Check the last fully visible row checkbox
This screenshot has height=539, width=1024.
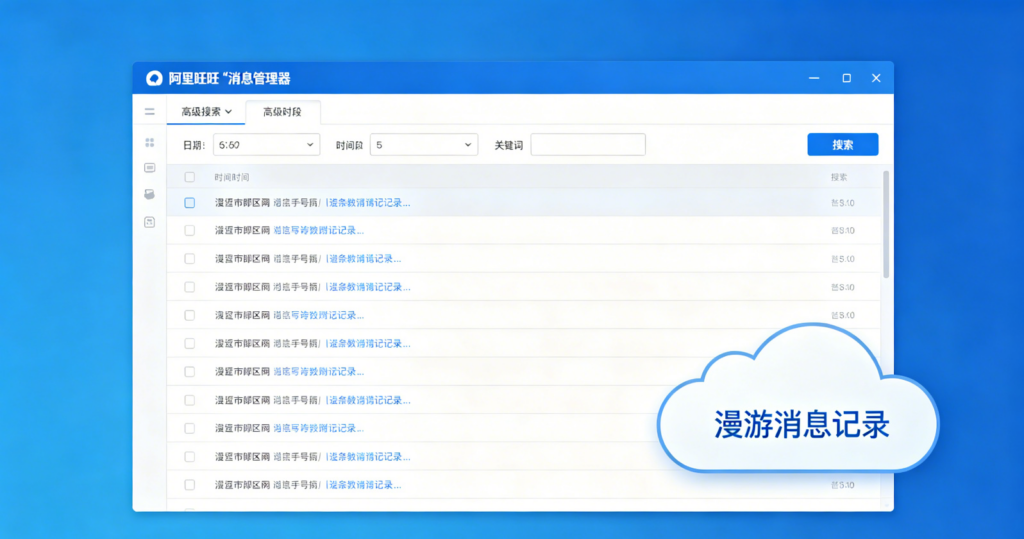pyautogui.click(x=189, y=485)
